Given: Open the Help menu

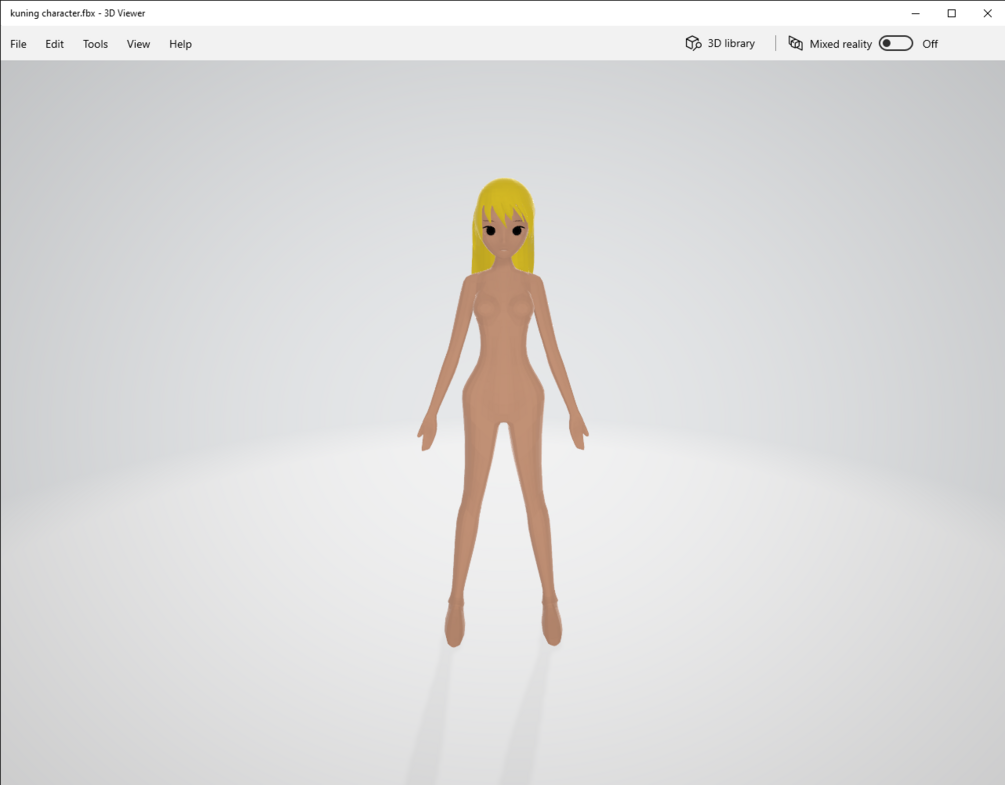Looking at the screenshot, I should pyautogui.click(x=180, y=44).
